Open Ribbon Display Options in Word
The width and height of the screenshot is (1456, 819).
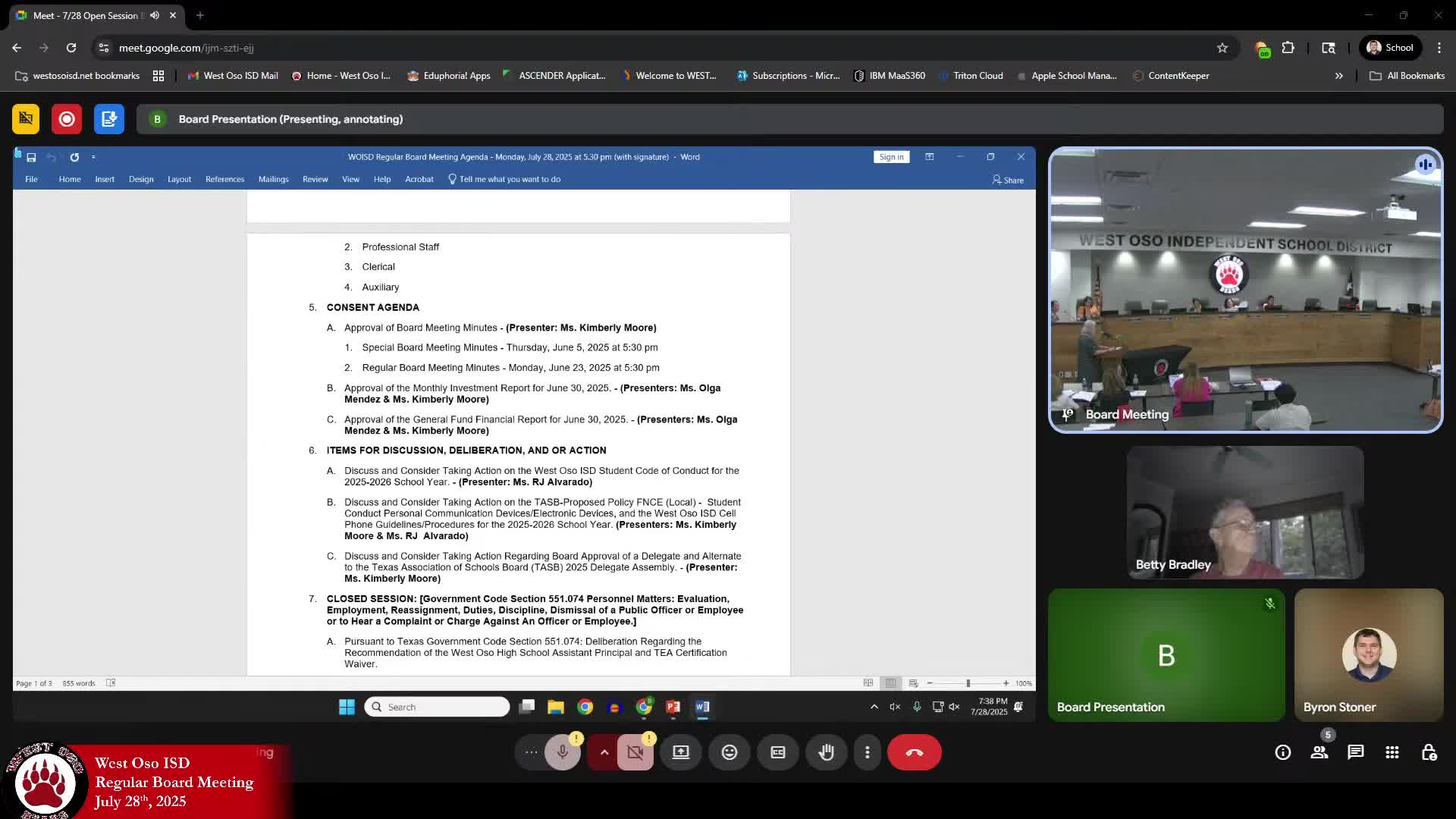click(x=929, y=157)
